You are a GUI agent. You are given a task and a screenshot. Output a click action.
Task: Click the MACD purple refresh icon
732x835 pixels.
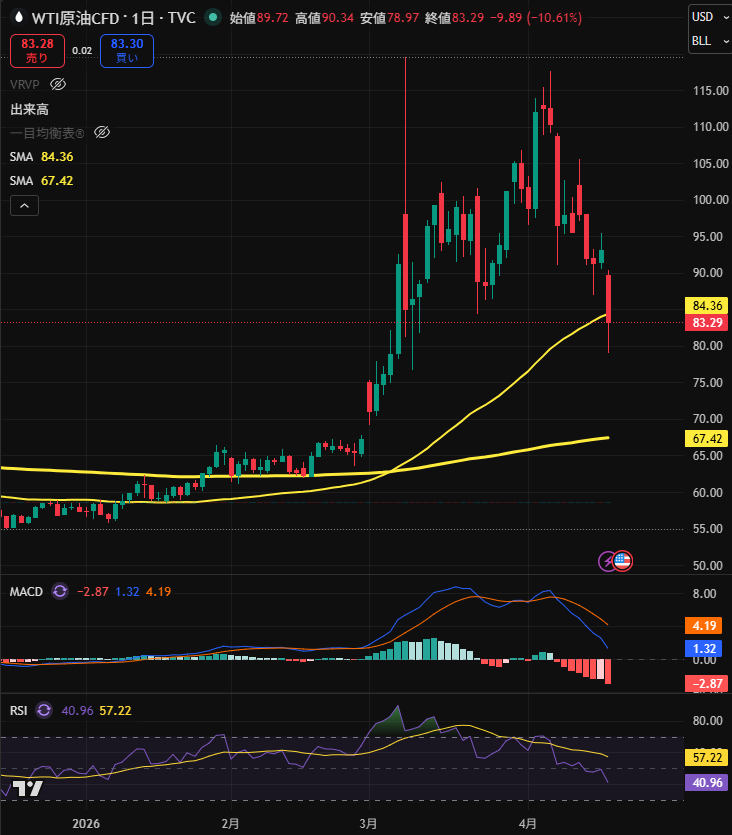point(60,591)
